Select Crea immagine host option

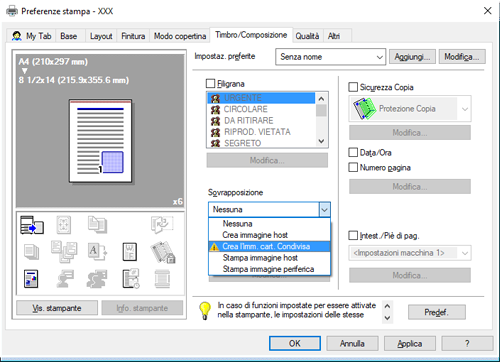pos(269,235)
